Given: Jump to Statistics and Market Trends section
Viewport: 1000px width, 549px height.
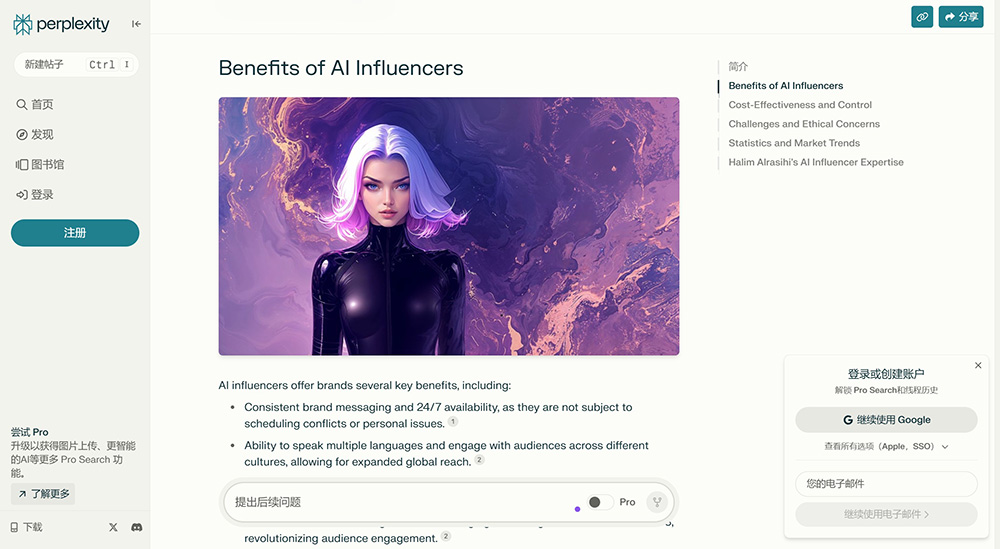Looking at the screenshot, I should coord(794,143).
